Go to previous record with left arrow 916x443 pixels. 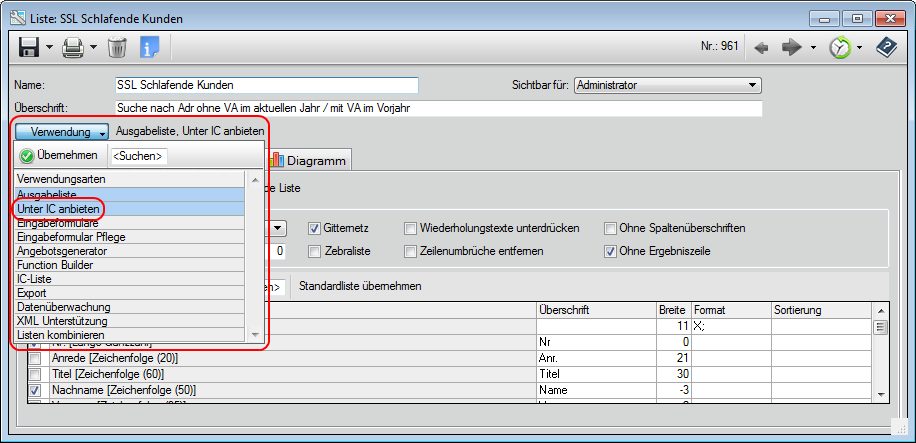click(x=761, y=48)
